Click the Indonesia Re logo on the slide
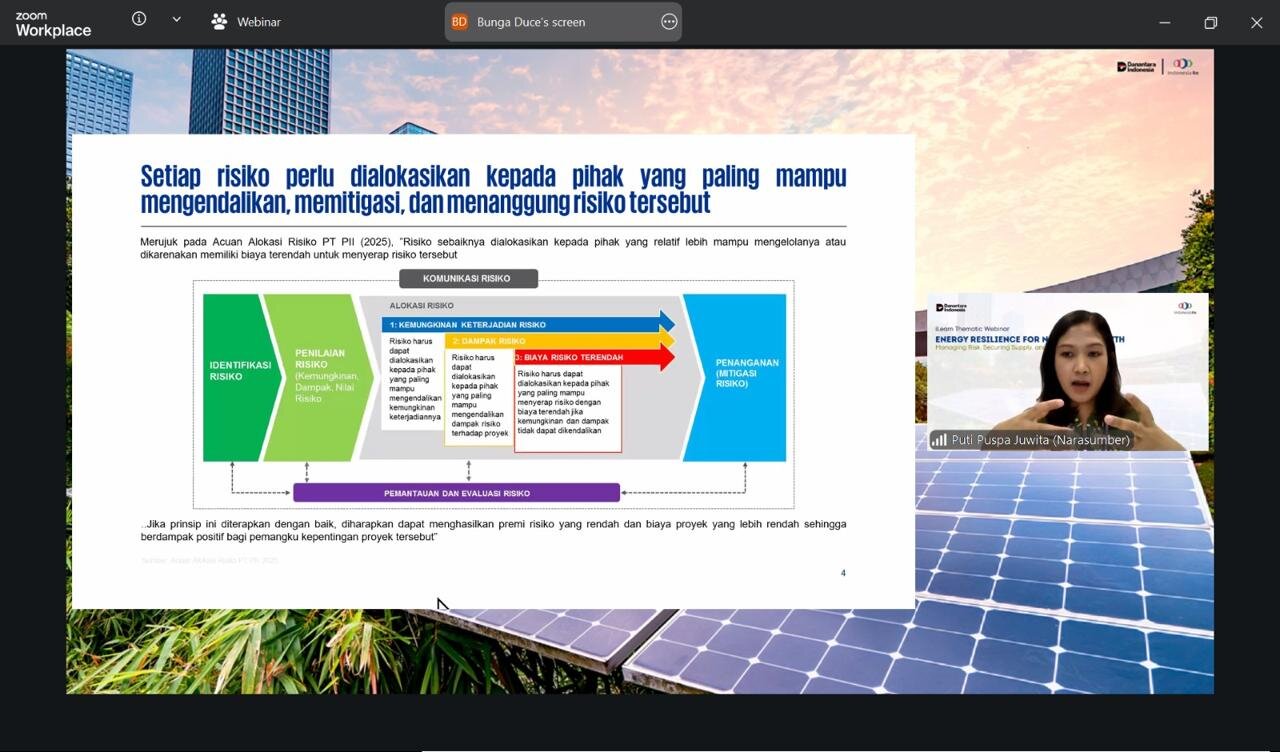 coord(1185,67)
